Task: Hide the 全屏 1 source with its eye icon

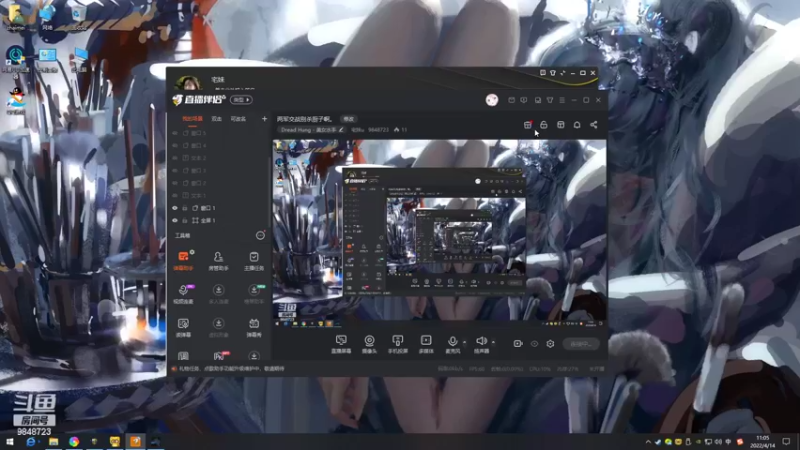Action: click(x=175, y=220)
